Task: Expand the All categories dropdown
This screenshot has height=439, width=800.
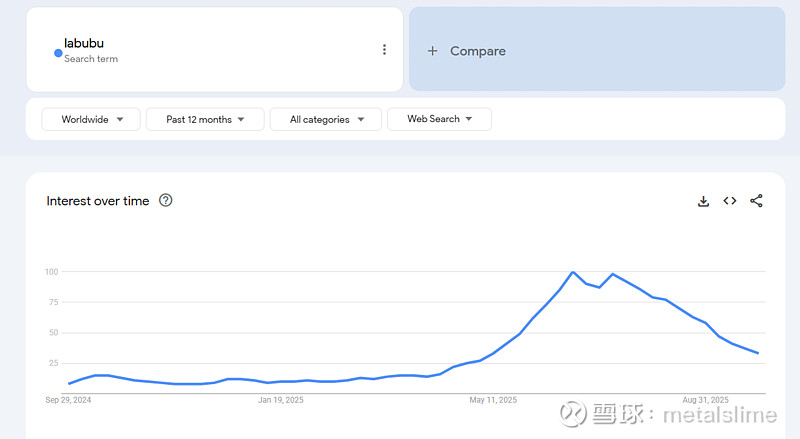Action: [x=325, y=119]
